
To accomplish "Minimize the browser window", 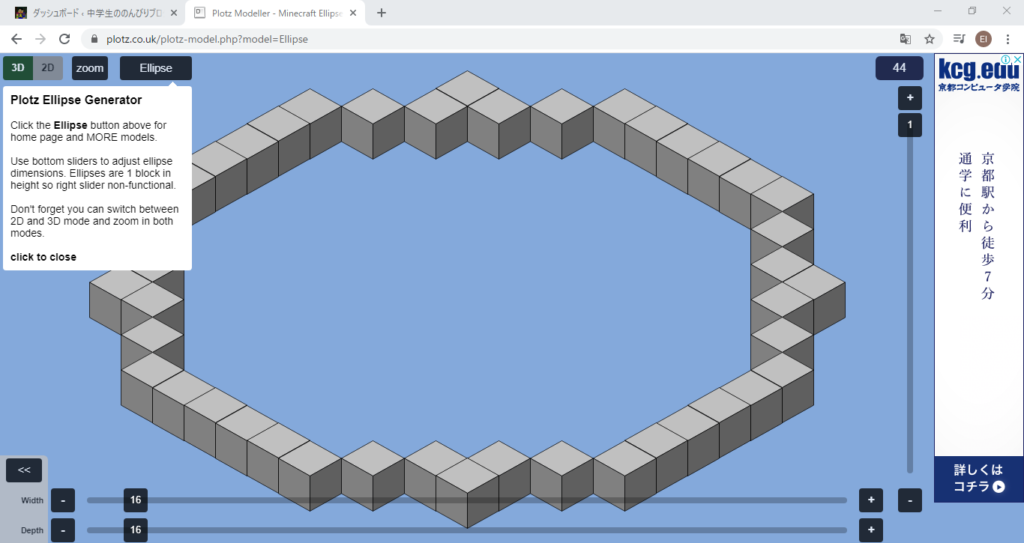I will pyautogui.click(x=938, y=11).
